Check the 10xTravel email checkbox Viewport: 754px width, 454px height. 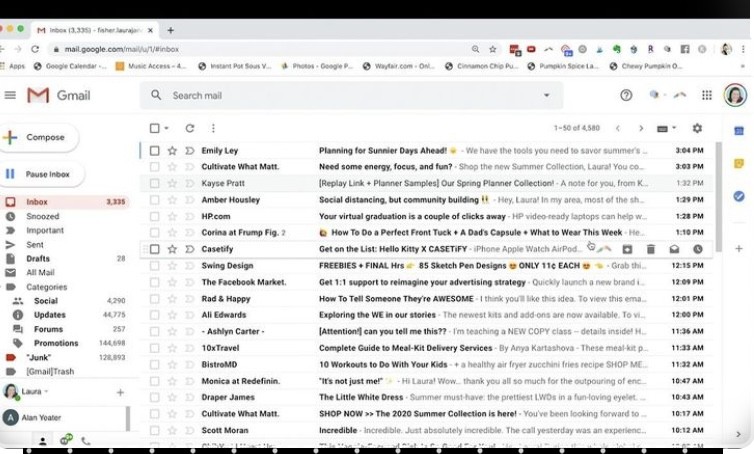click(154, 348)
